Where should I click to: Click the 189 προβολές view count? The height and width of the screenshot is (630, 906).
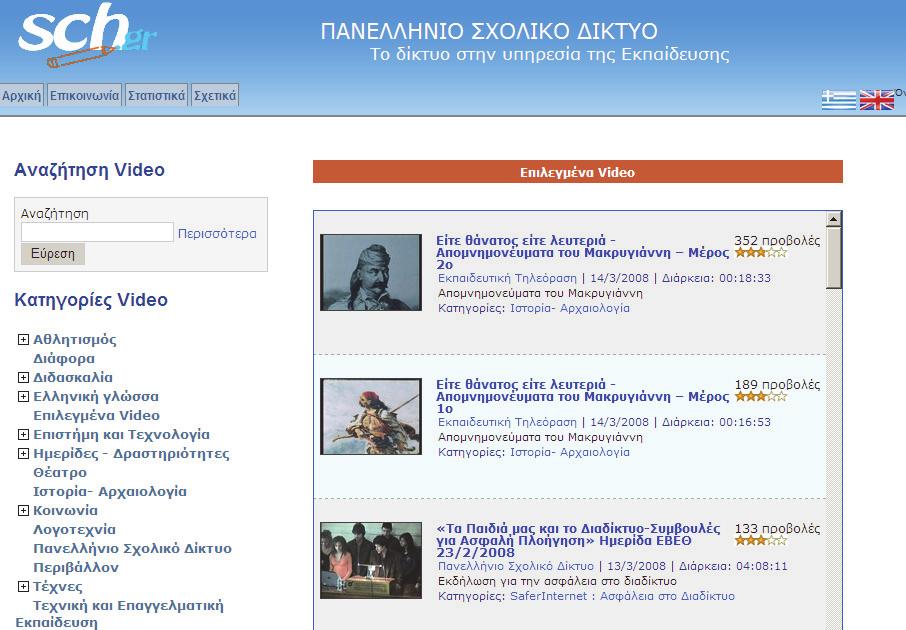(777, 384)
